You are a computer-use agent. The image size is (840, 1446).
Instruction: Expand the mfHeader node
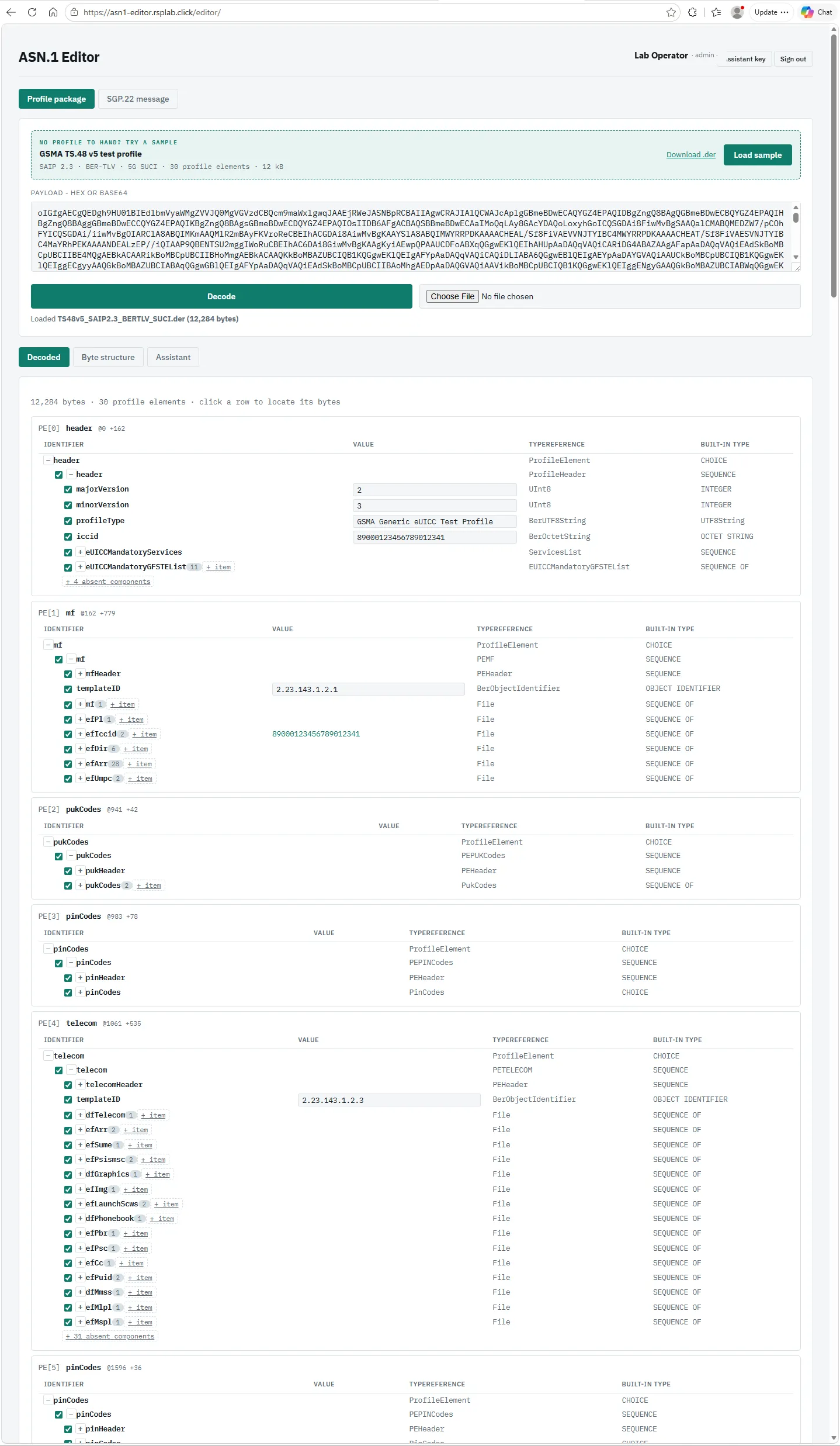81,674
